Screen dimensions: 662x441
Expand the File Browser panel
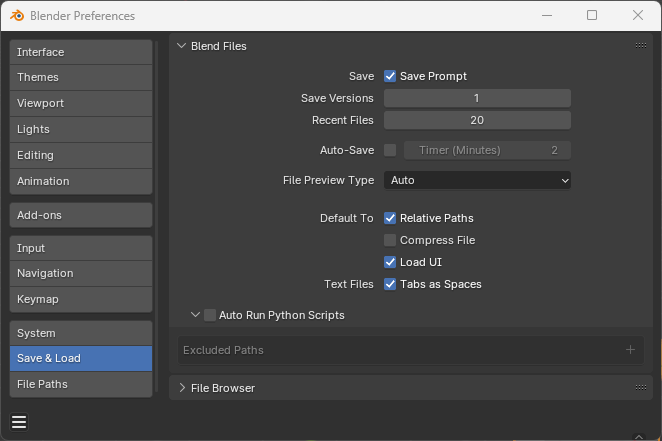pos(182,388)
